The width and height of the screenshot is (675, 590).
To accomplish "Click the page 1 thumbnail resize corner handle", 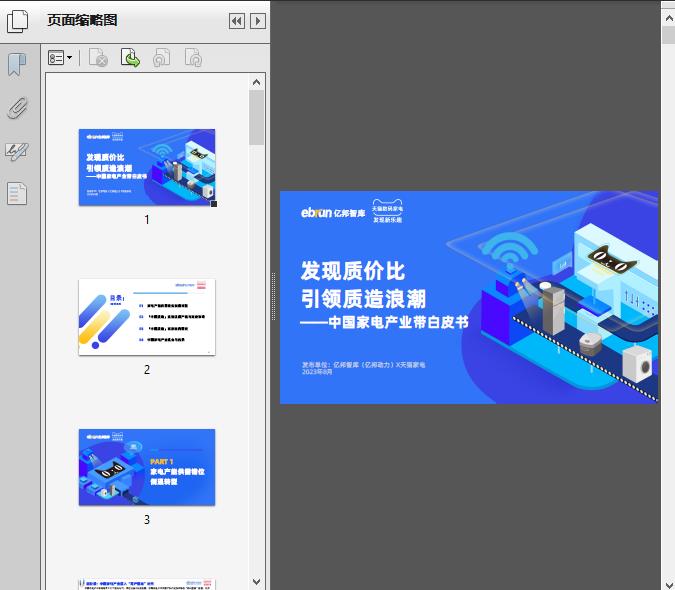I will [214, 204].
